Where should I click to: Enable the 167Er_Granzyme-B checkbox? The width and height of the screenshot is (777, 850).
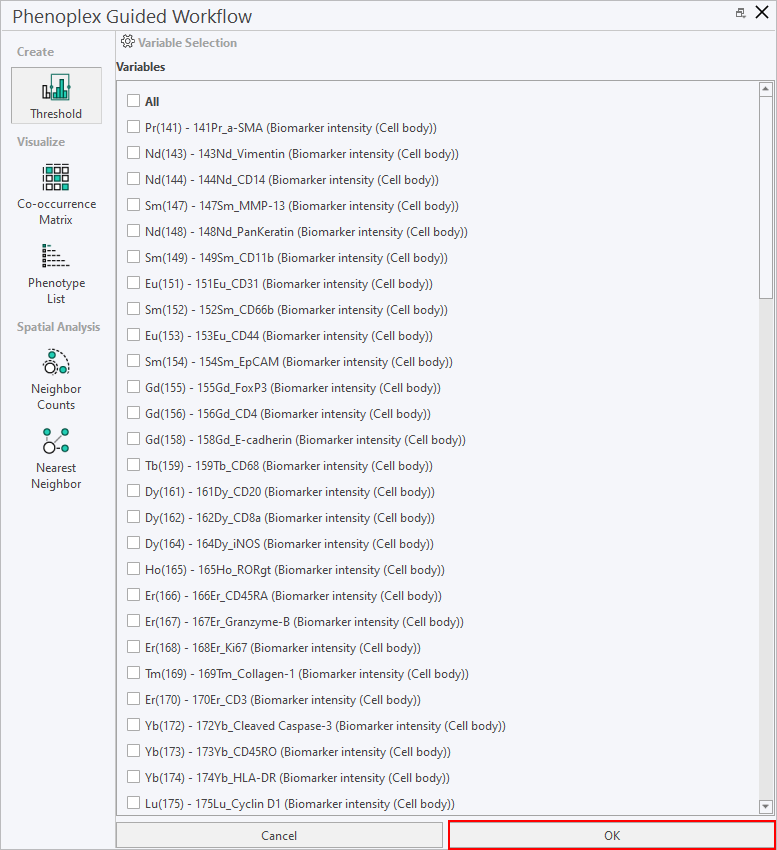point(133,621)
